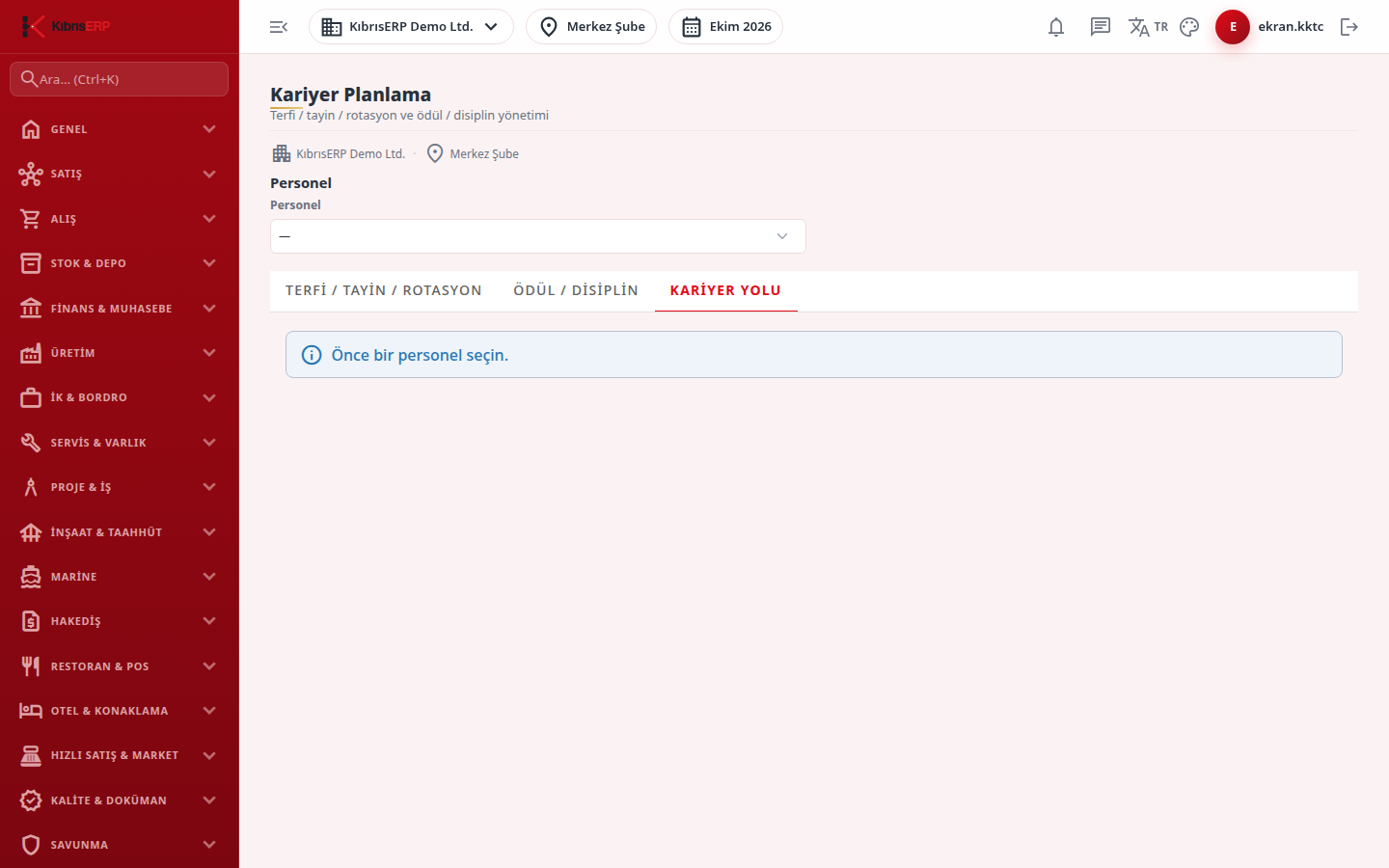The height and width of the screenshot is (868, 1389).
Task: Expand the KALİTE & DOKÜMAN chevron
Action: click(x=209, y=800)
